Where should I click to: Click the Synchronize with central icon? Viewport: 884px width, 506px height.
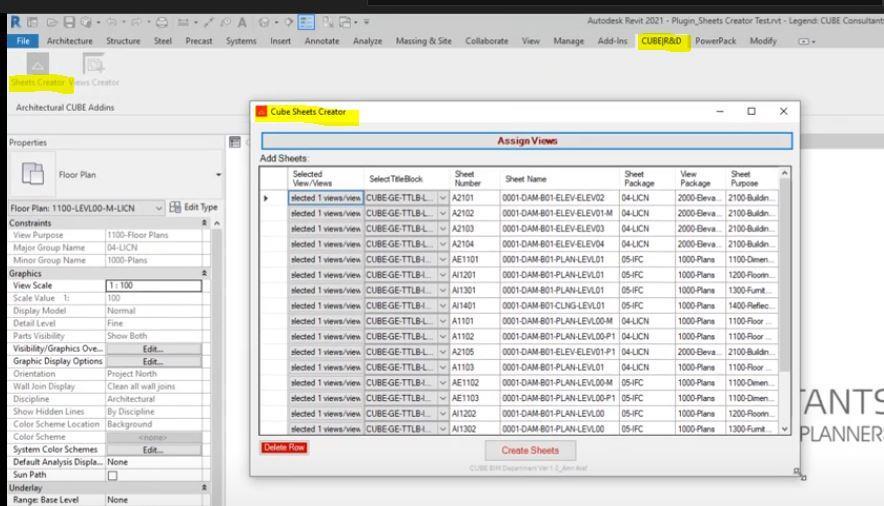point(86,23)
